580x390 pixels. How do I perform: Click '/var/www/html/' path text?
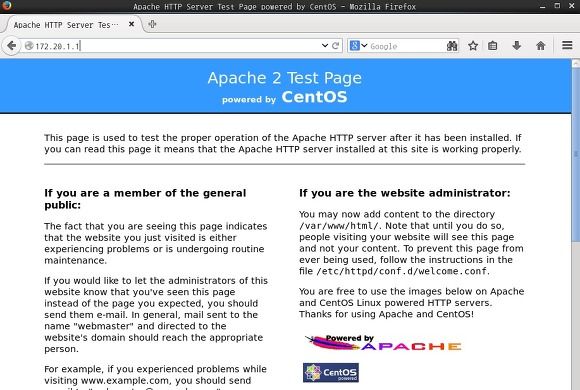(339, 226)
